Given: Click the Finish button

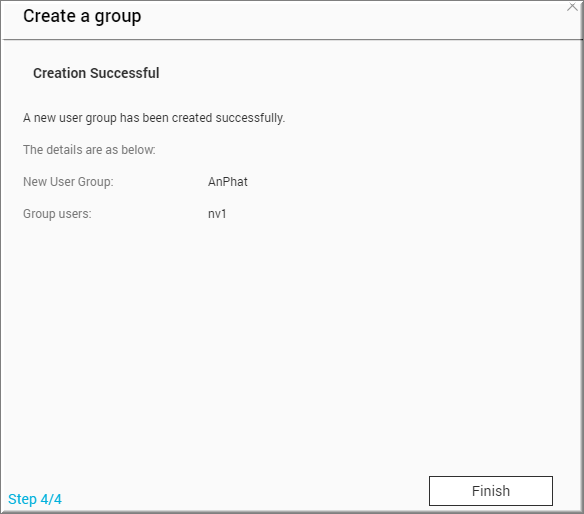Looking at the screenshot, I should (491, 491).
